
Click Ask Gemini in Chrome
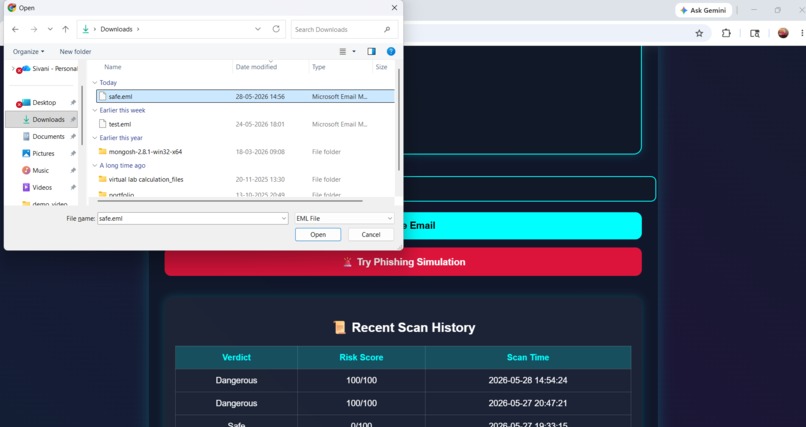tap(703, 10)
